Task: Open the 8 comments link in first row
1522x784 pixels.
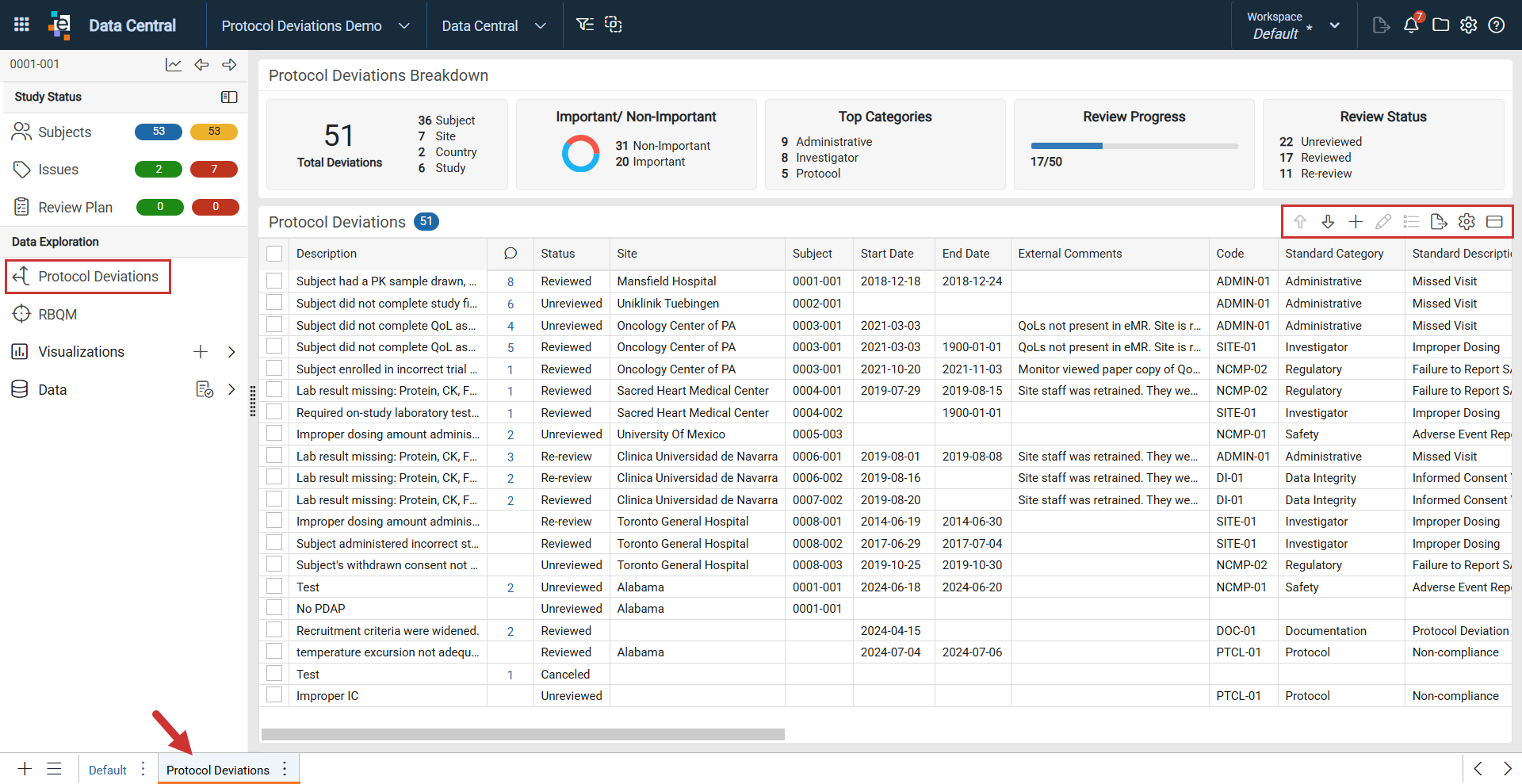Action: pos(511,281)
